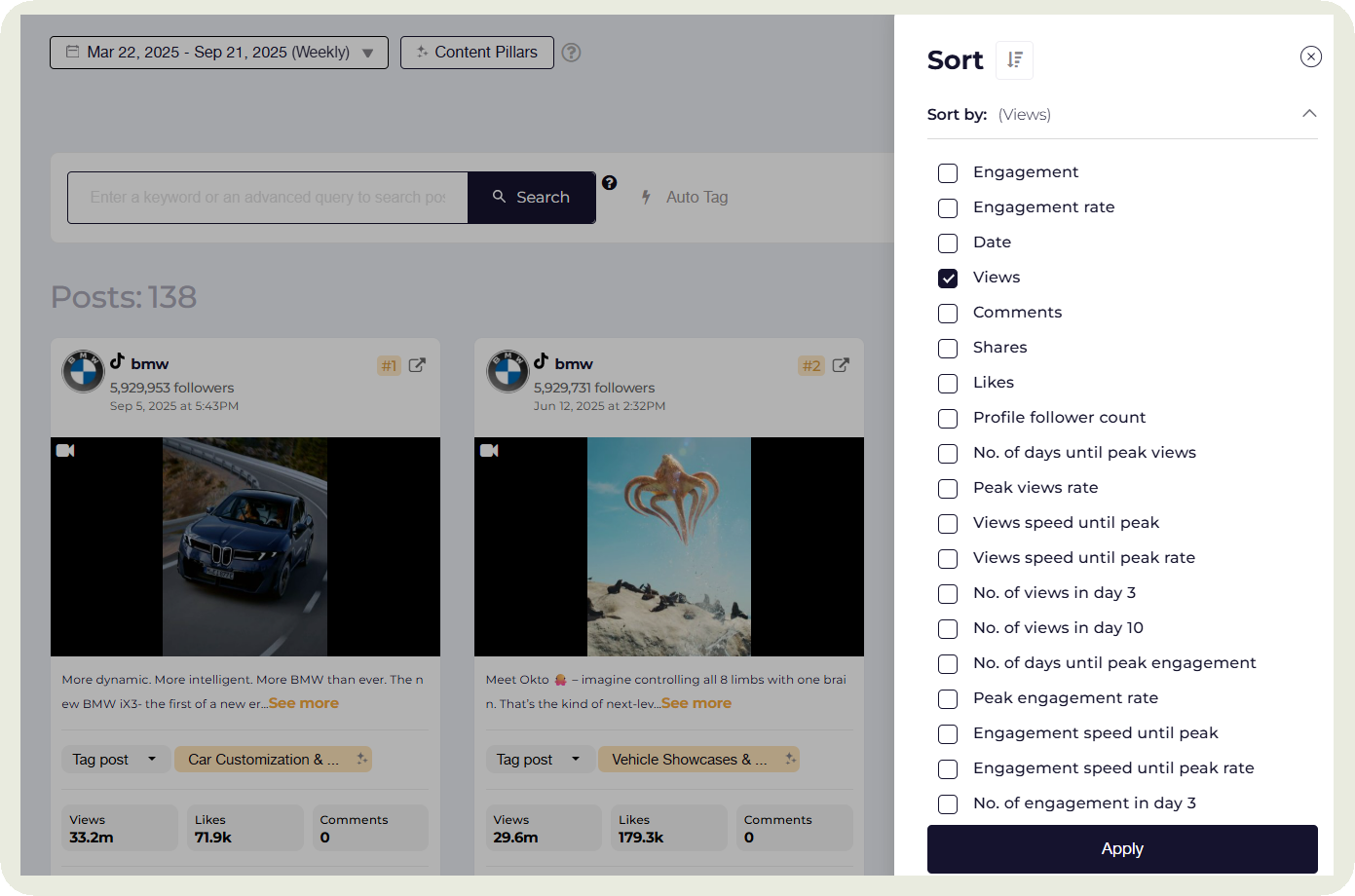Expand See more on the Okto post
The width and height of the screenshot is (1355, 896).
(x=696, y=703)
